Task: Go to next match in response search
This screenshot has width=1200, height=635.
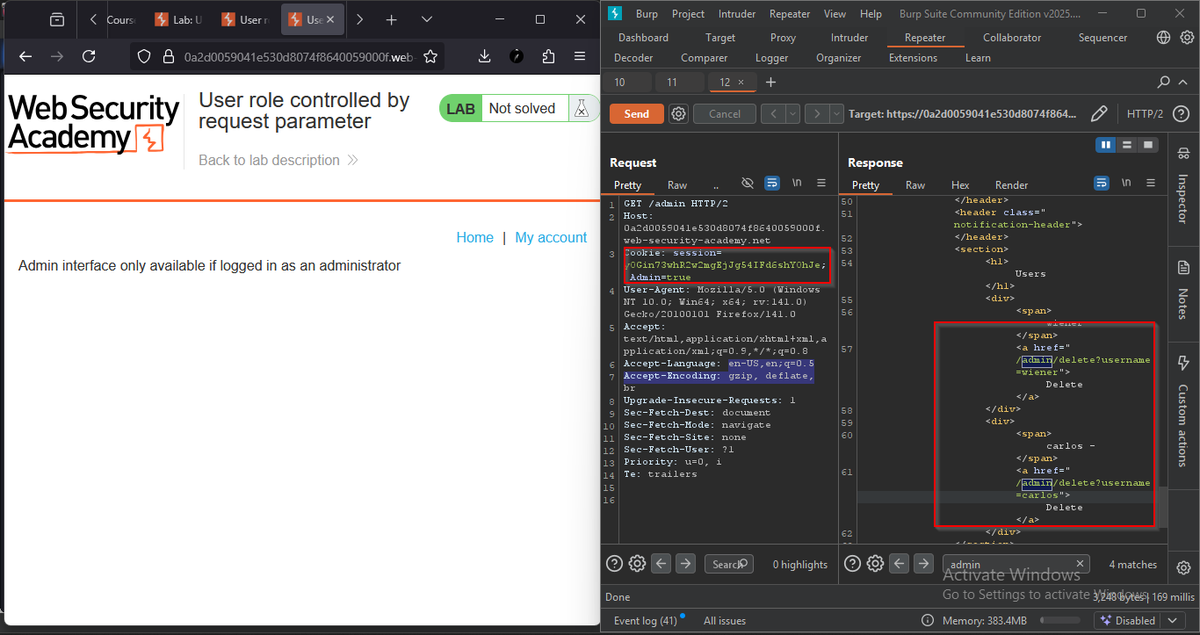Action: coord(924,564)
